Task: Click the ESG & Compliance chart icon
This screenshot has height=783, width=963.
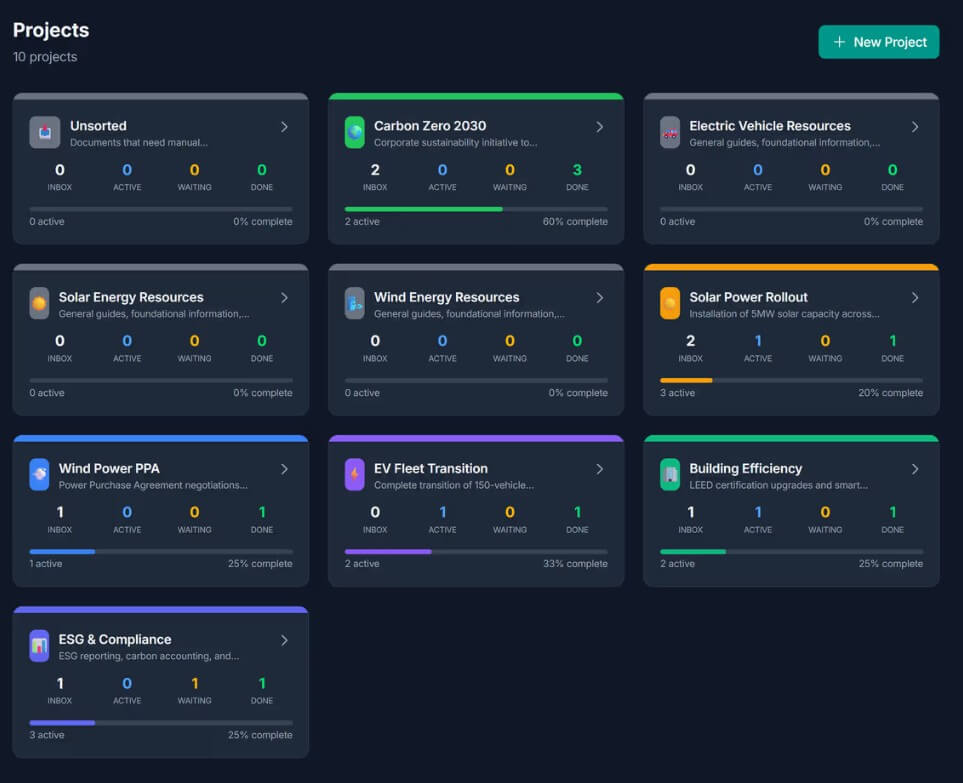Action: 39,646
